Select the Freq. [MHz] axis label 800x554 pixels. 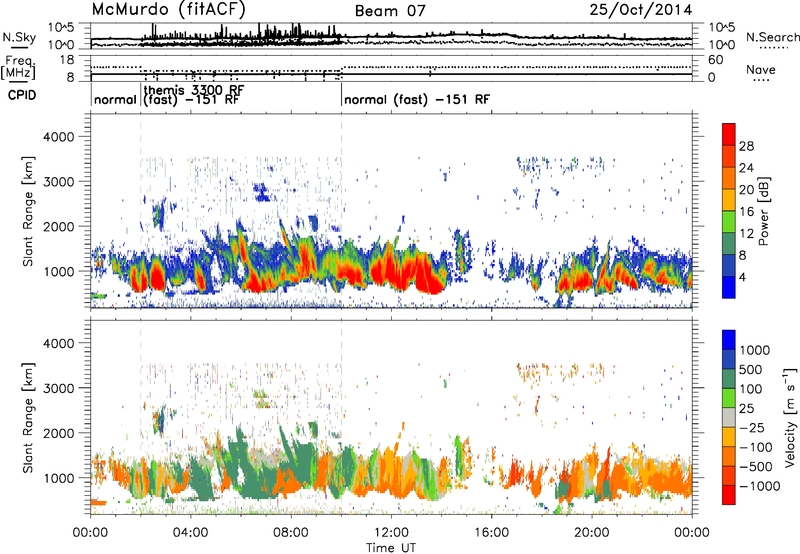tap(18, 67)
